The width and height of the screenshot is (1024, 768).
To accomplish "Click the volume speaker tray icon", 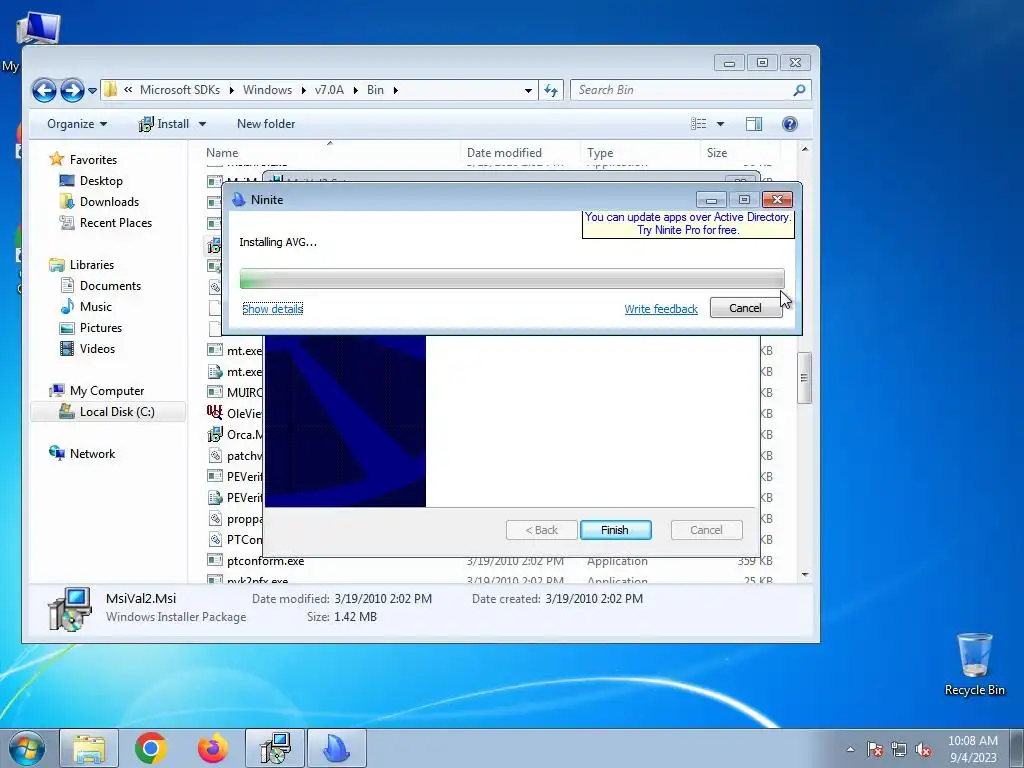I will (x=923, y=749).
